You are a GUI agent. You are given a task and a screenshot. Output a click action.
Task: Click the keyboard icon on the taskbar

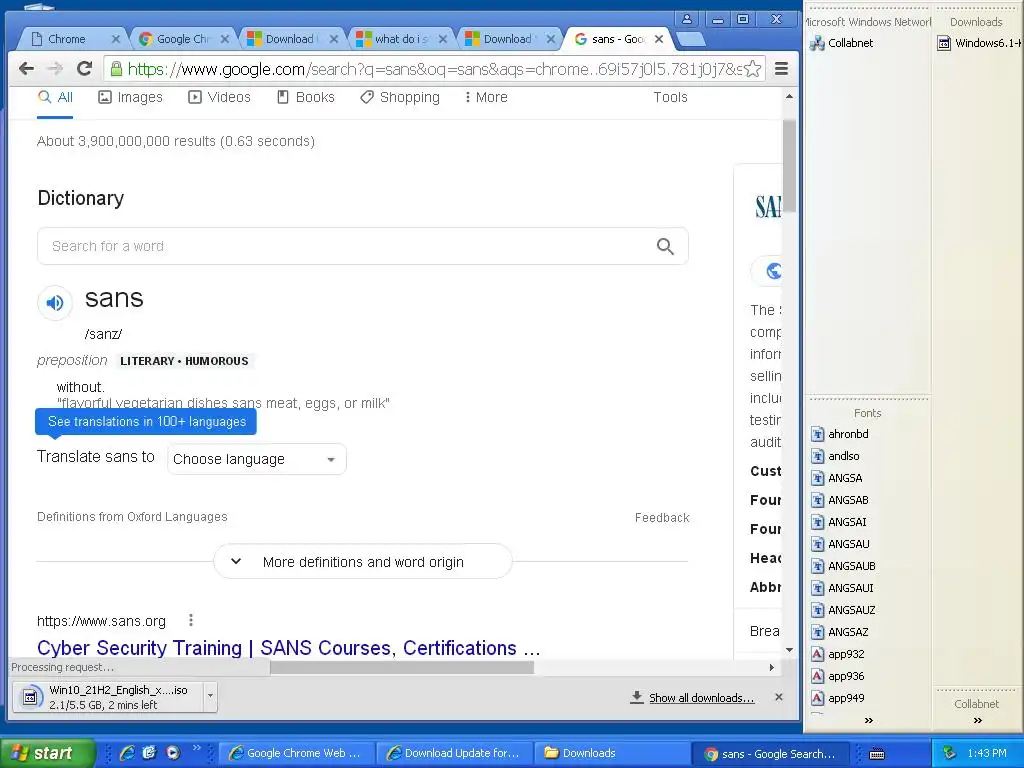click(877, 754)
